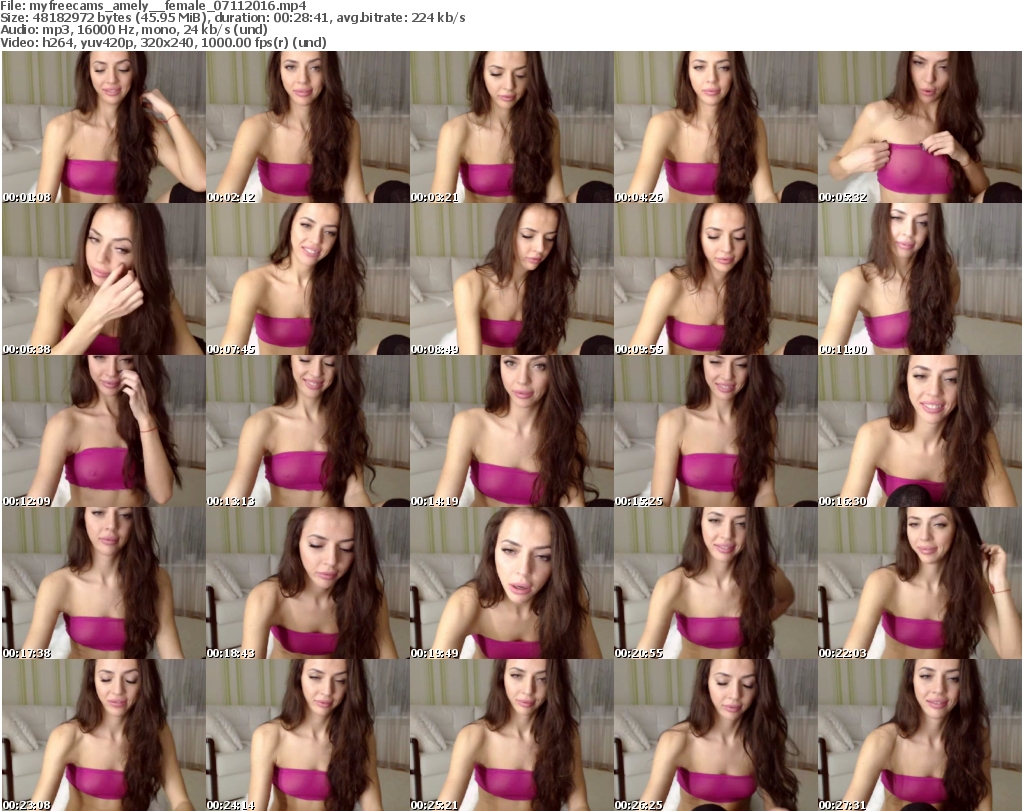Click the 00:12:09 thumbnail
This screenshot has width=1024, height=811.
tap(103, 431)
